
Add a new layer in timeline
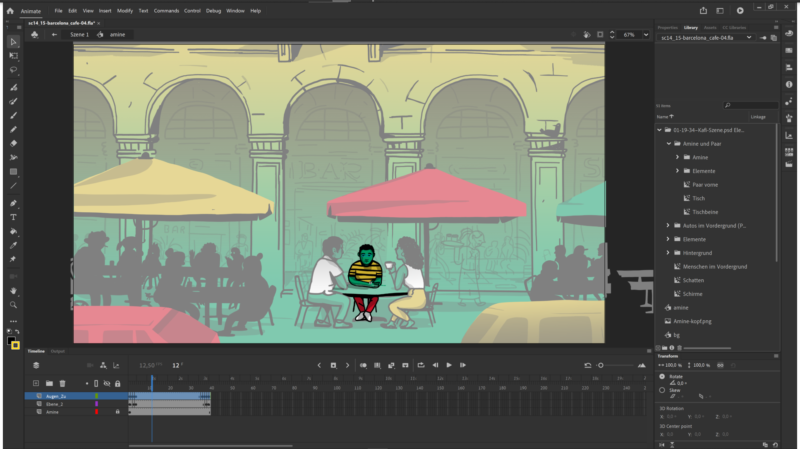36,383
